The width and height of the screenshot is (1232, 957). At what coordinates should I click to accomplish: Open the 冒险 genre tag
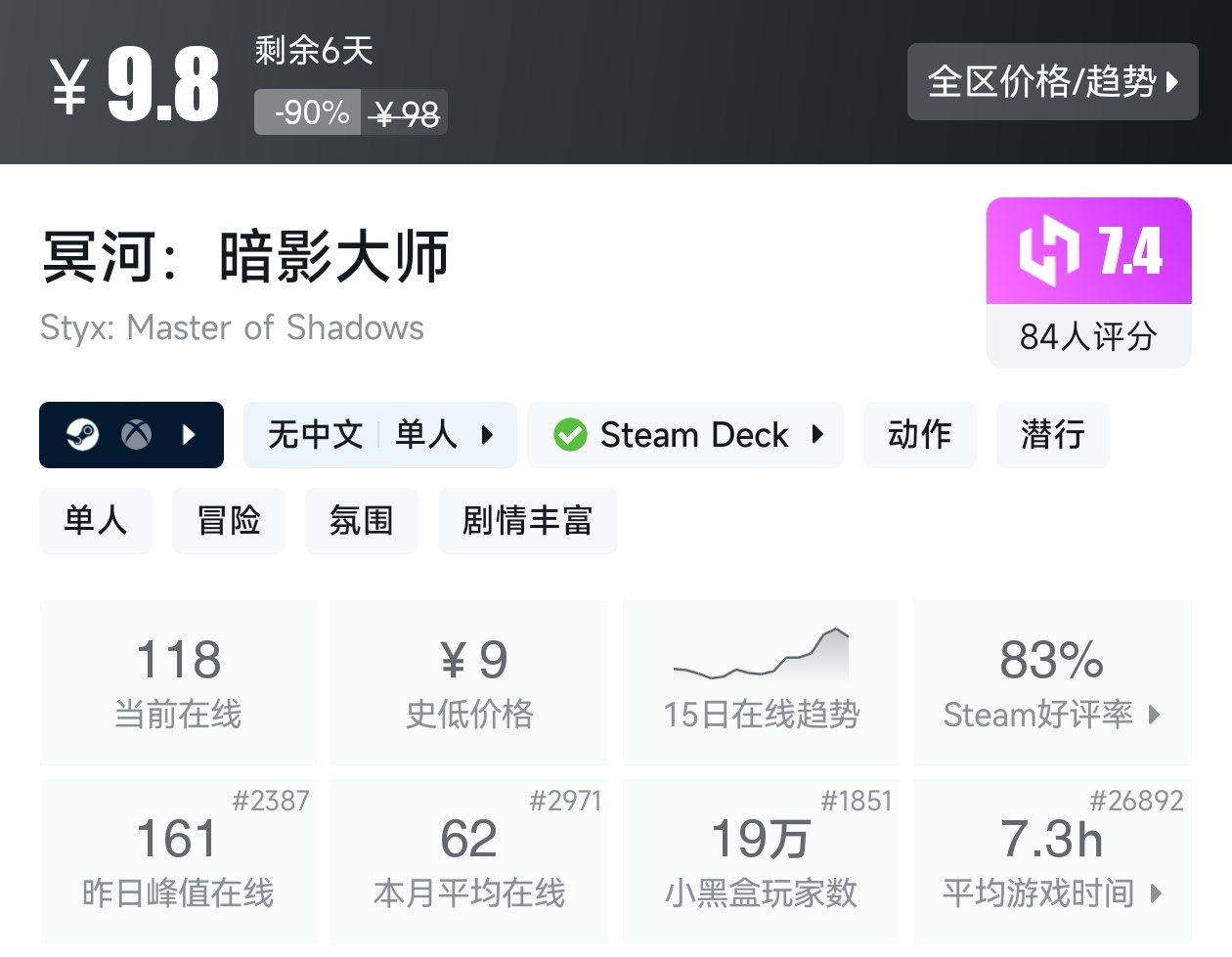coord(229,521)
